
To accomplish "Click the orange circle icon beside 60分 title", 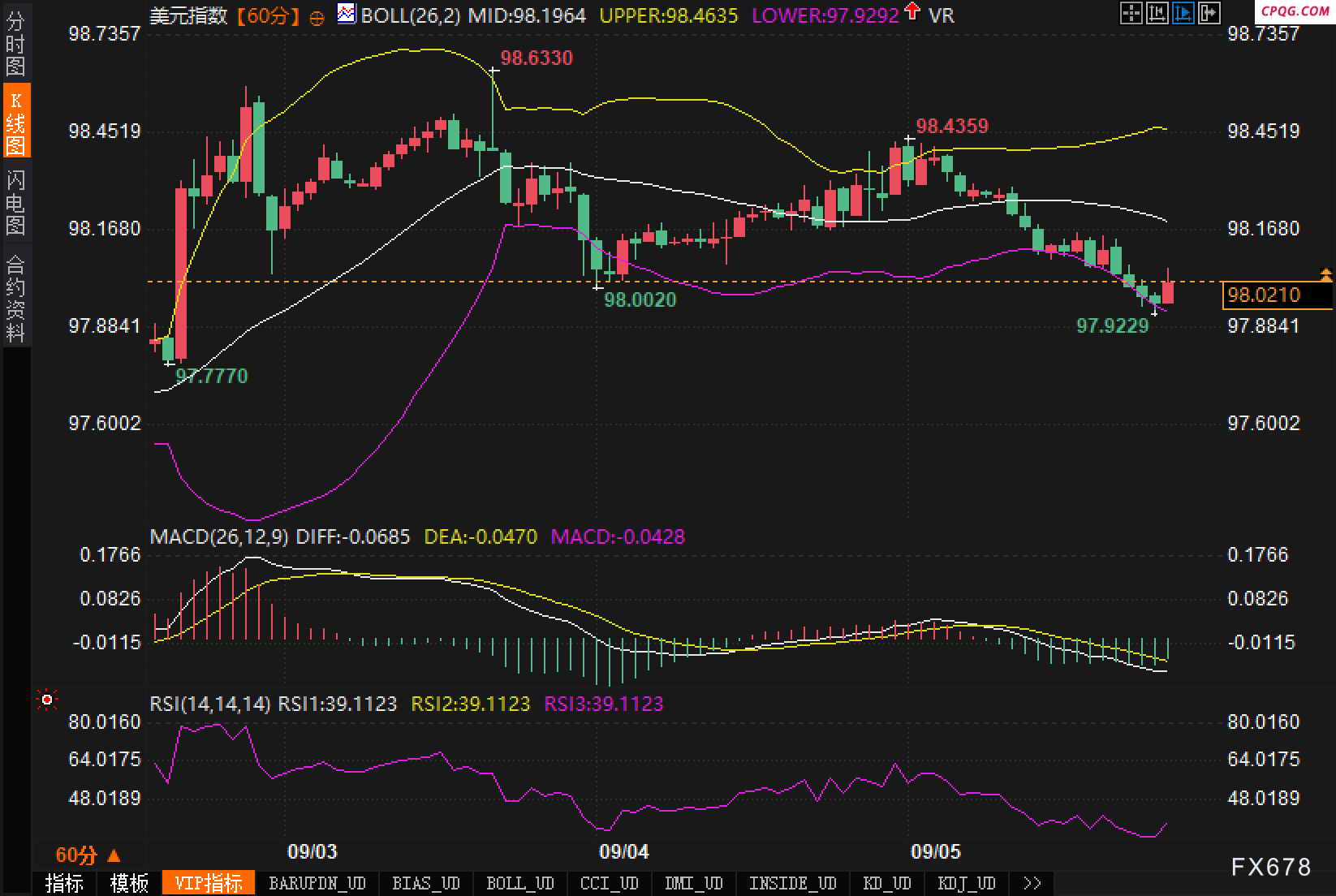I will tap(317, 17).
